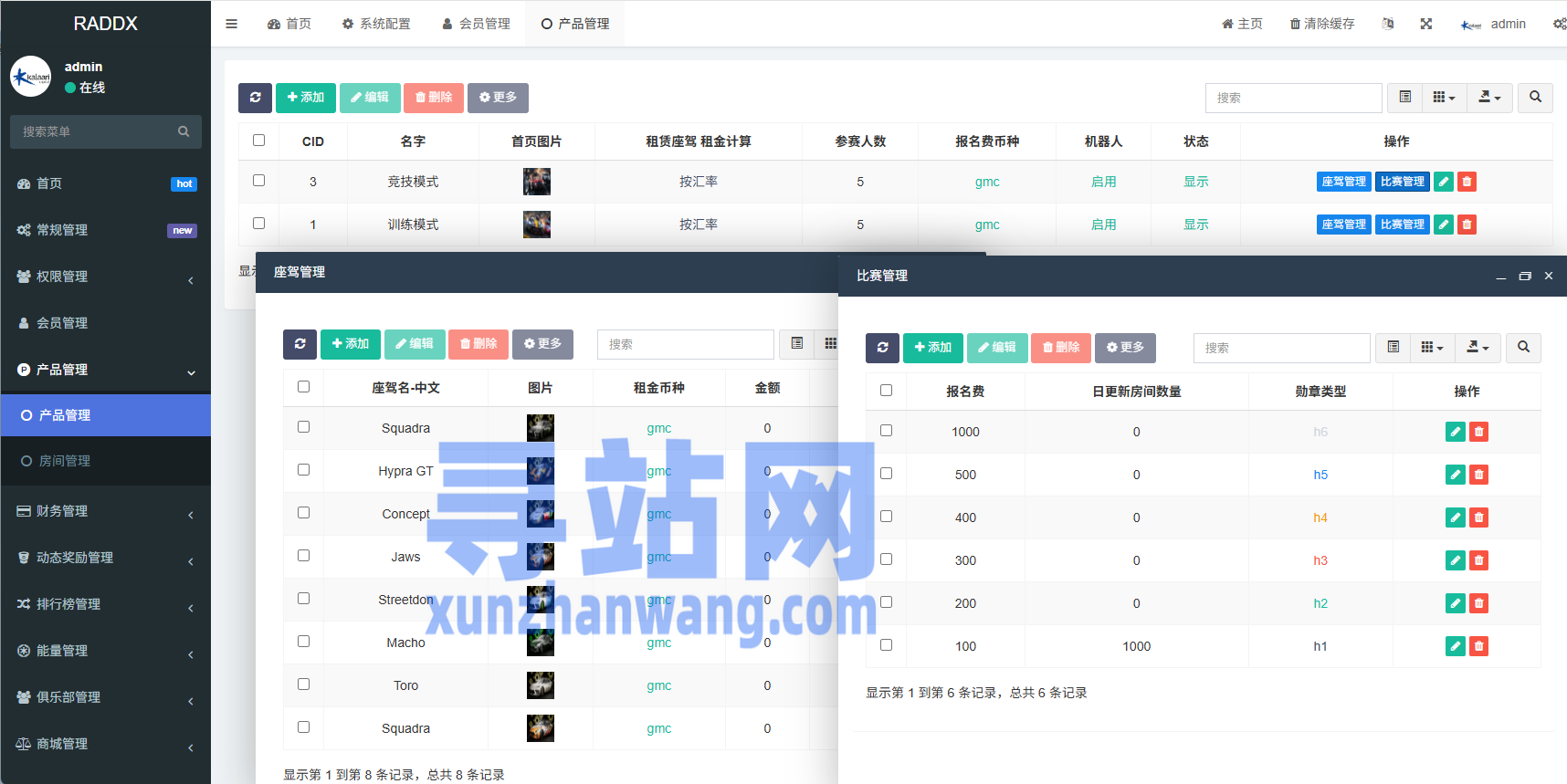Click the language translate icon in top bar
The image size is (1567, 784).
pyautogui.click(x=1387, y=24)
